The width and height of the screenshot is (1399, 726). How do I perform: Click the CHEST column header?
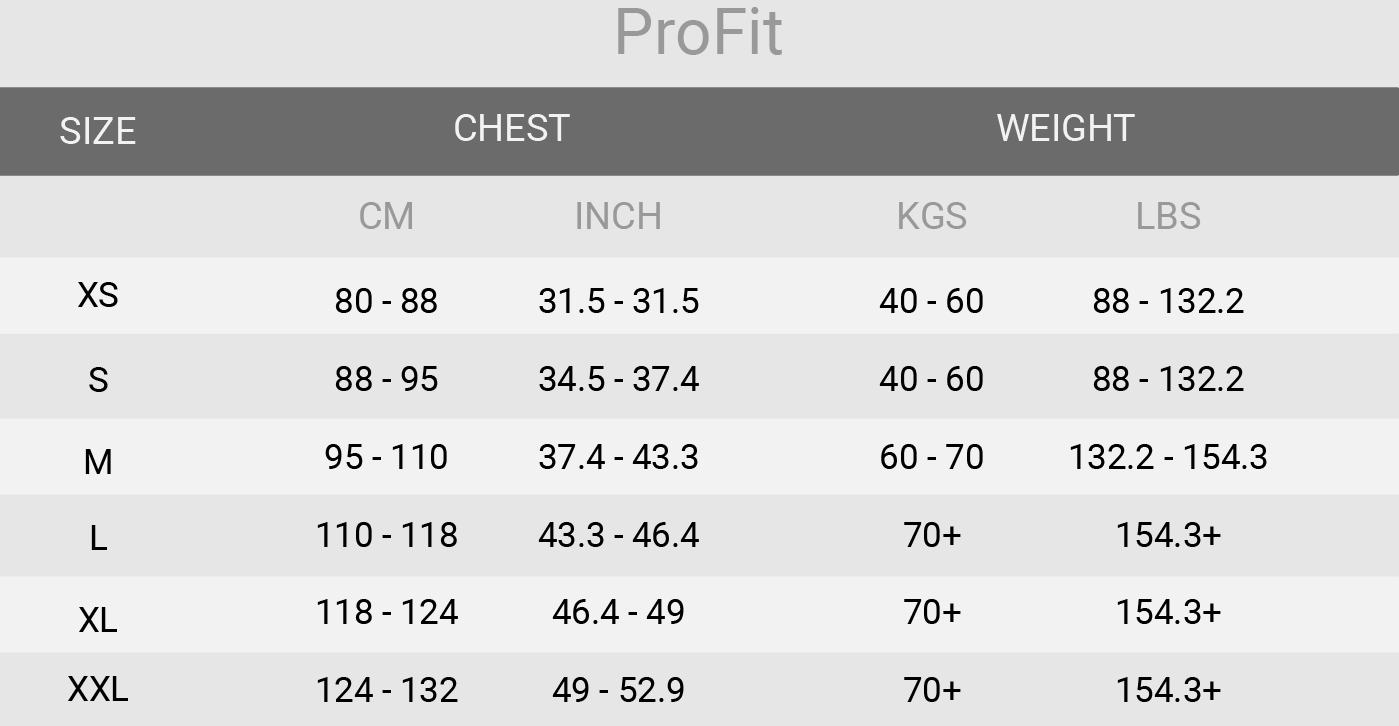click(x=511, y=128)
